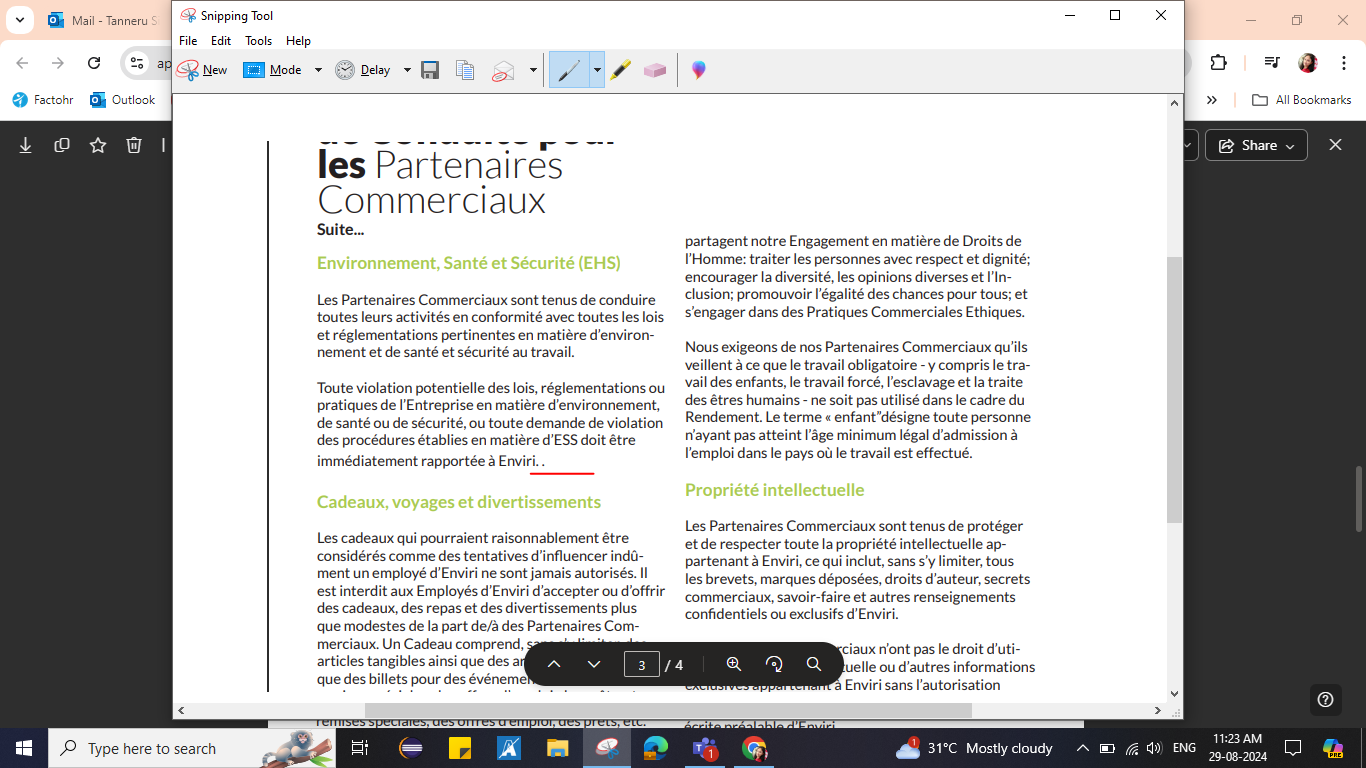
Task: Open the notification center icon
Action: pos(1293,748)
